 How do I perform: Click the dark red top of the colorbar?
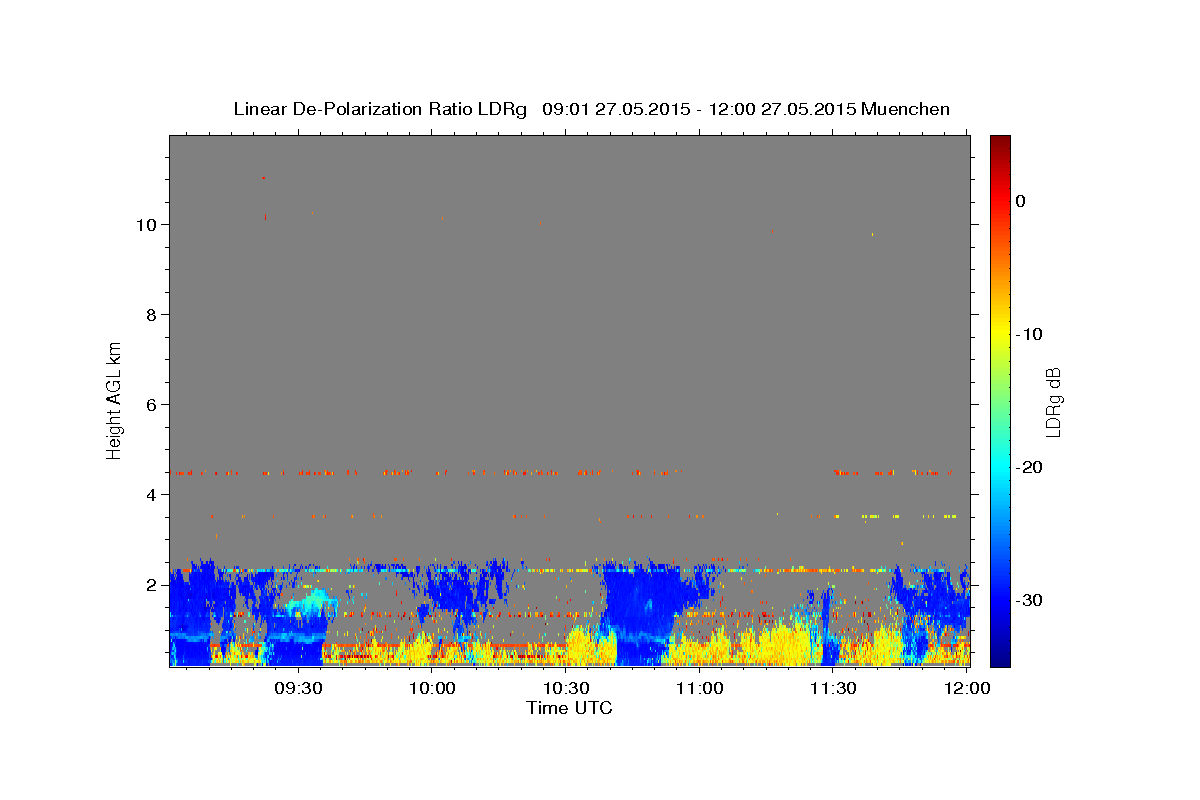click(x=1000, y=145)
